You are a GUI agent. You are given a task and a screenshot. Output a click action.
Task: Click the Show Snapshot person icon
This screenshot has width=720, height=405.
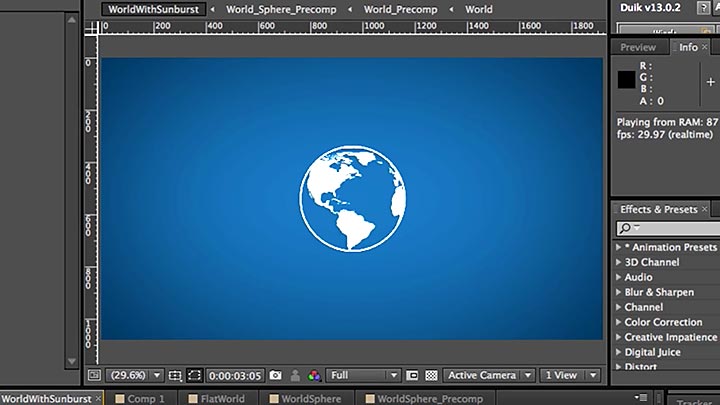(295, 376)
